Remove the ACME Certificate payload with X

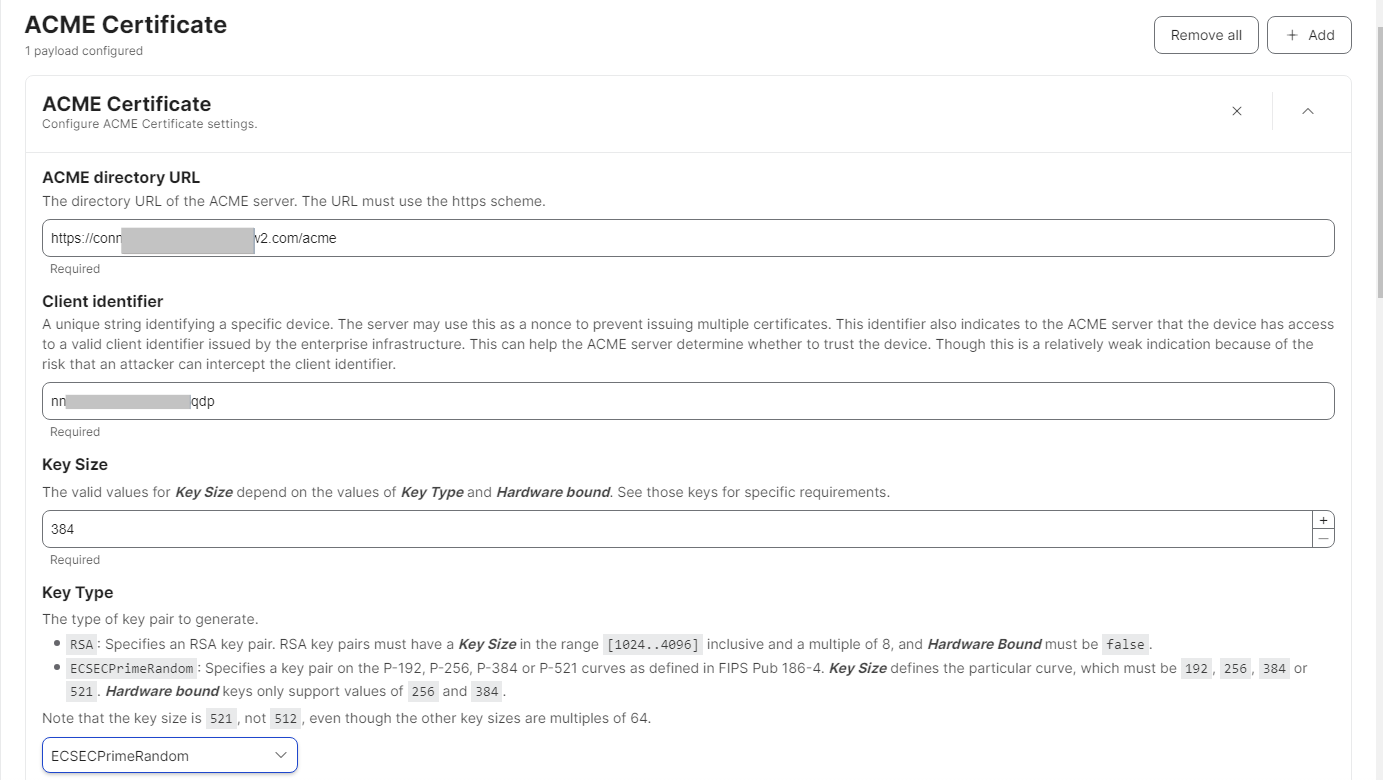pyautogui.click(x=1237, y=111)
